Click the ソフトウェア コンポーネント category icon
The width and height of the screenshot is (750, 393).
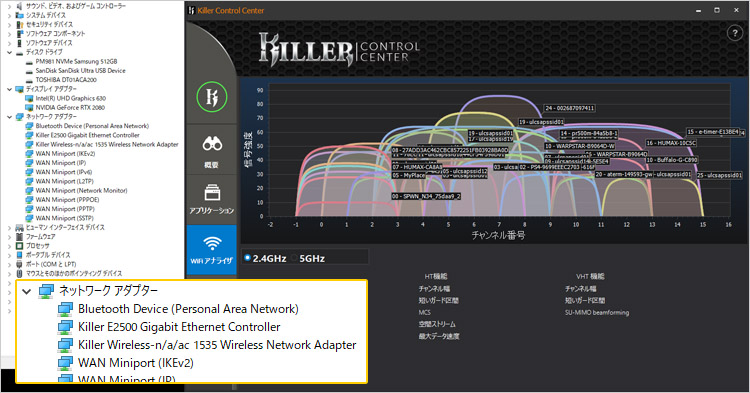pos(20,34)
